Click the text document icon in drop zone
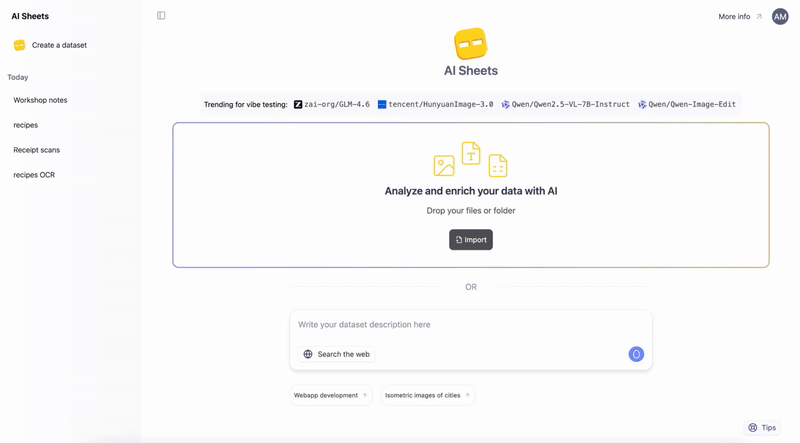 pyautogui.click(x=471, y=153)
